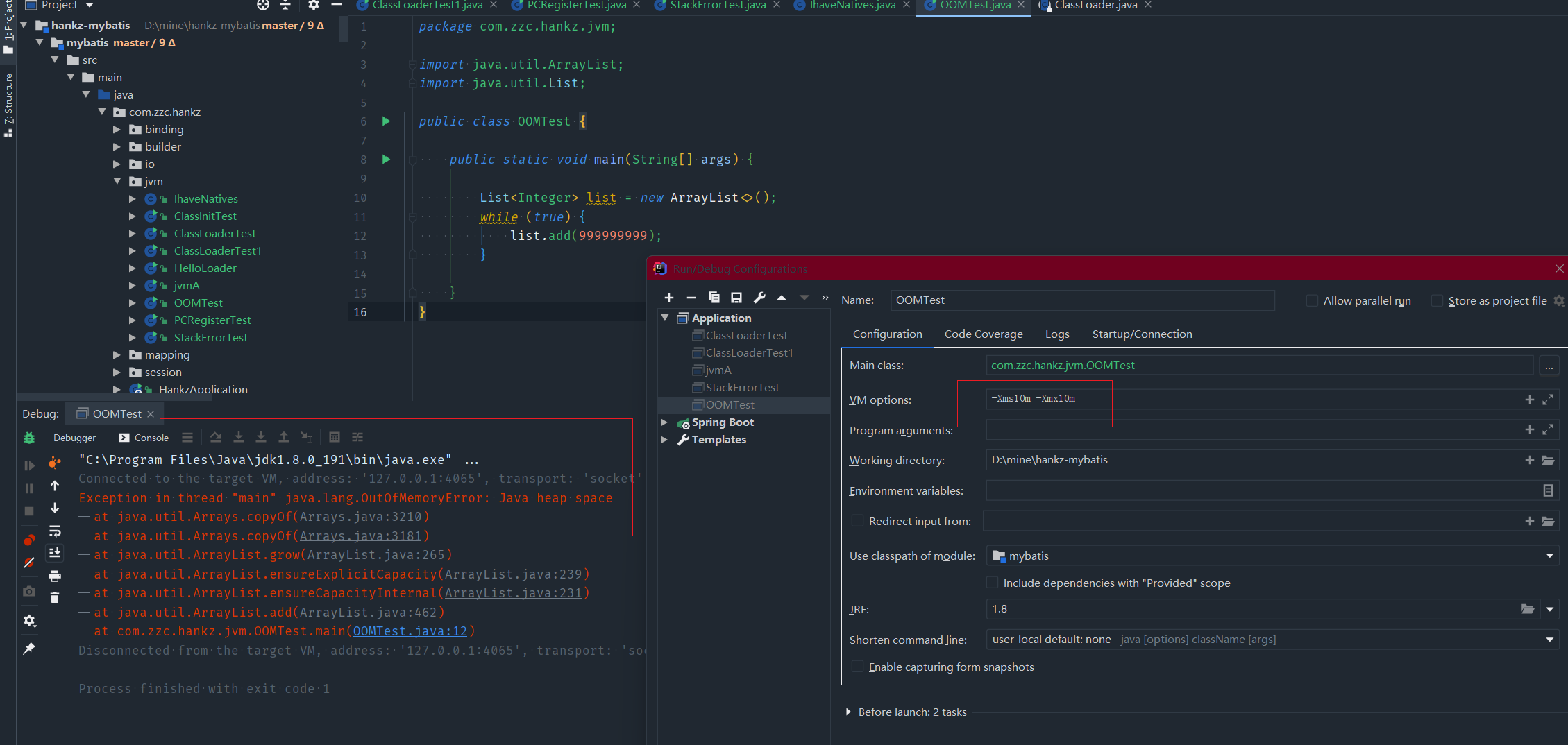This screenshot has width=1568, height=745.
Task: Switch to the Debugger tab
Action: click(x=74, y=438)
